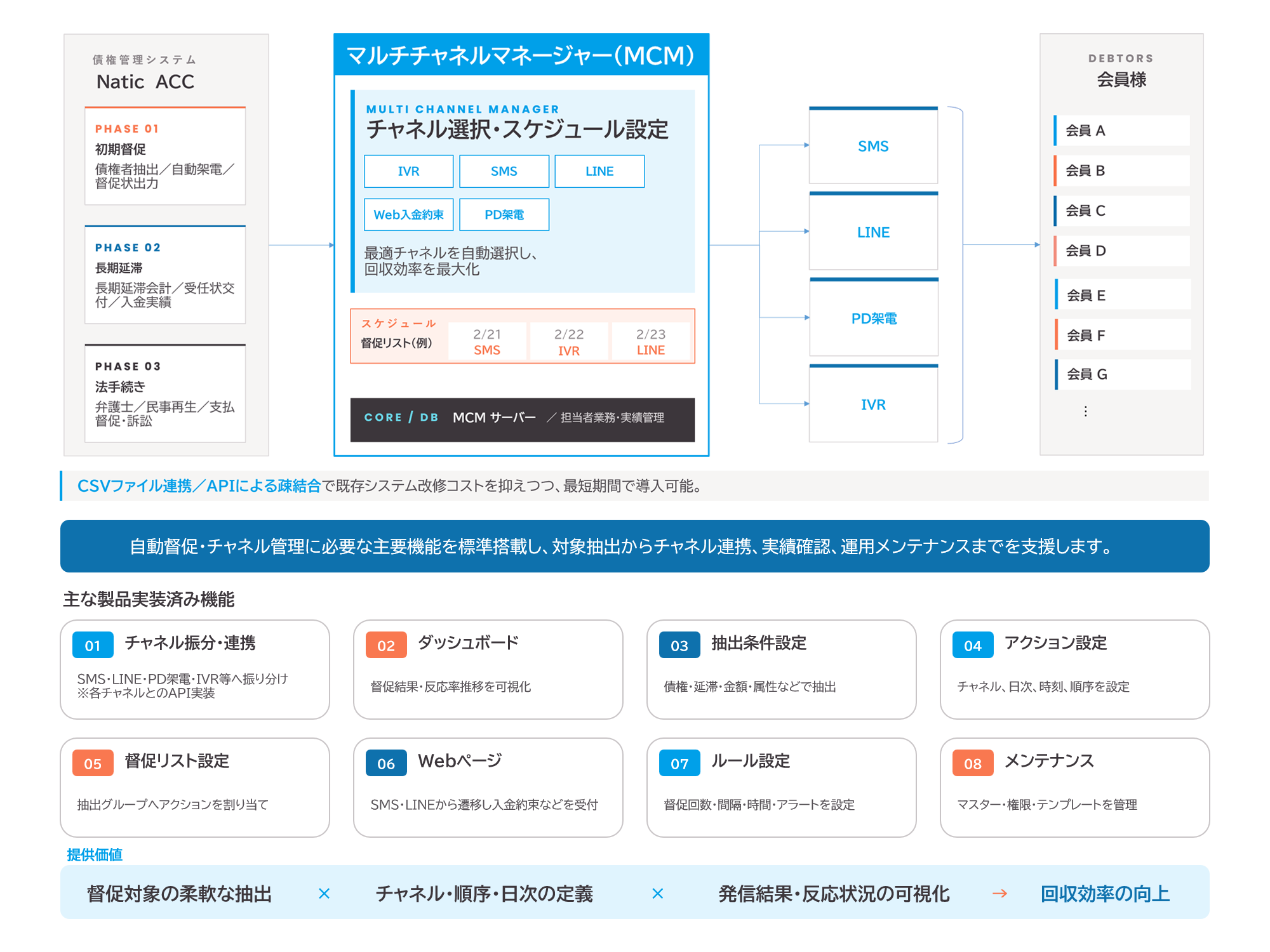Click the orange arrow before 回収効率の向上
This screenshot has width=1270, height=952.
click(1000, 894)
